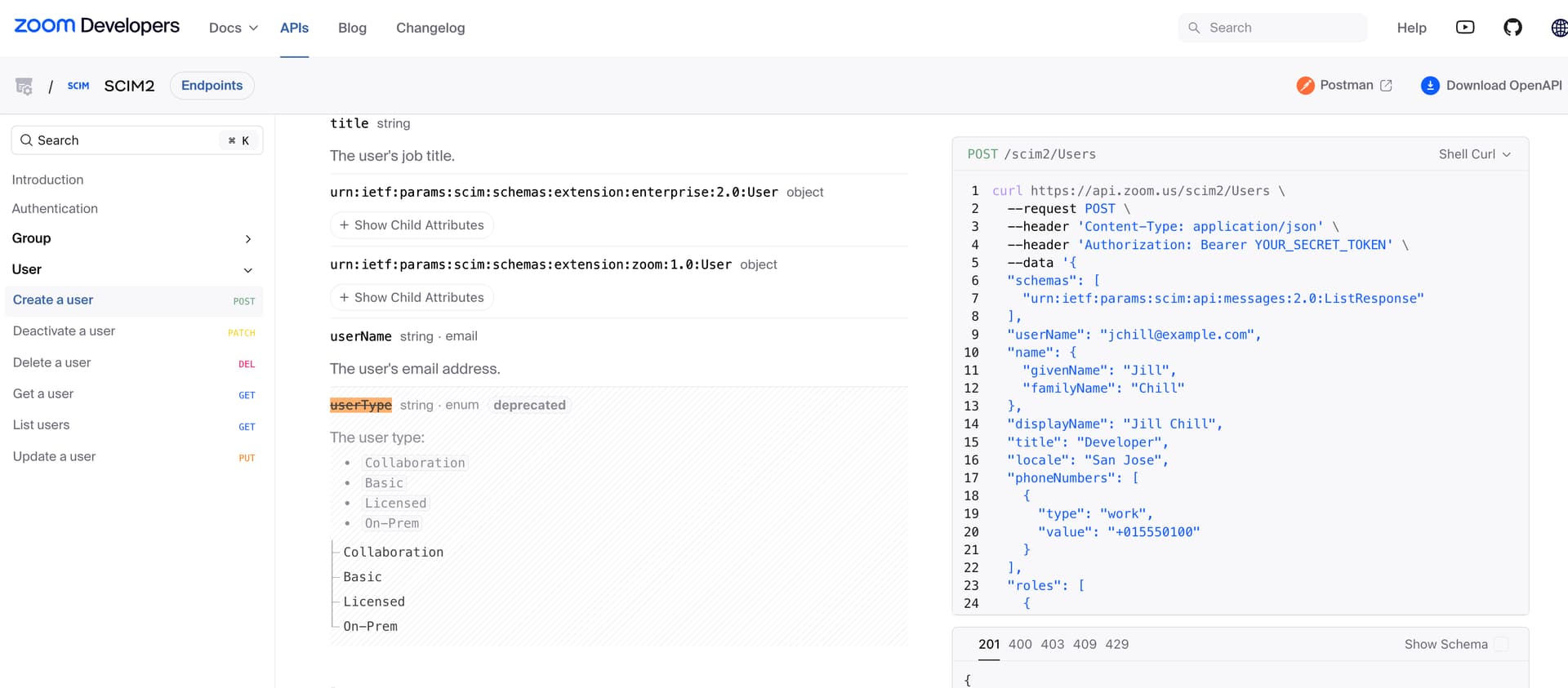The image size is (1568, 688).
Task: Collapse the User sidebar section
Action: (248, 270)
